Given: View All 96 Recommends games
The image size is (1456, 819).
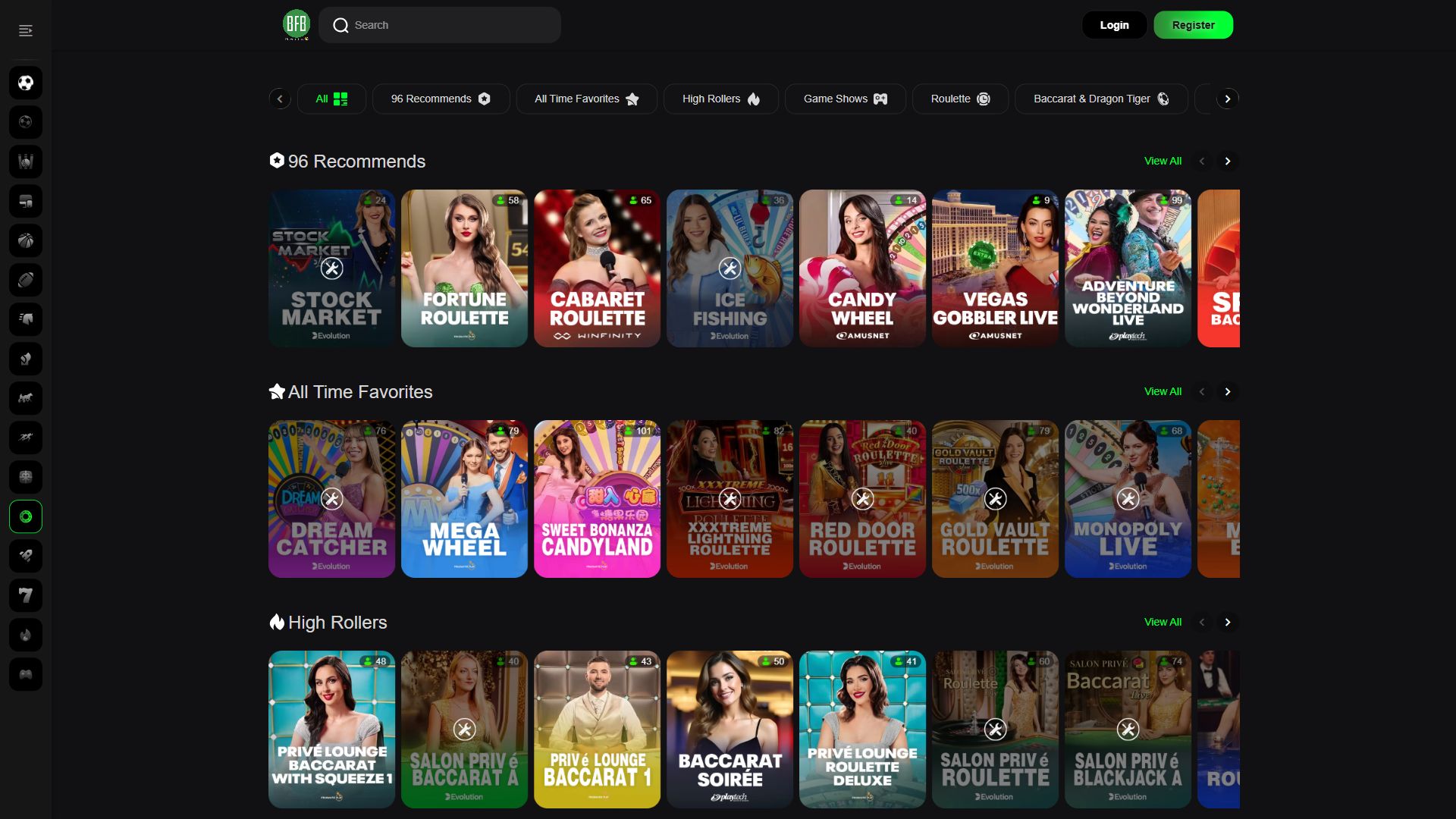Looking at the screenshot, I should click(x=1163, y=161).
